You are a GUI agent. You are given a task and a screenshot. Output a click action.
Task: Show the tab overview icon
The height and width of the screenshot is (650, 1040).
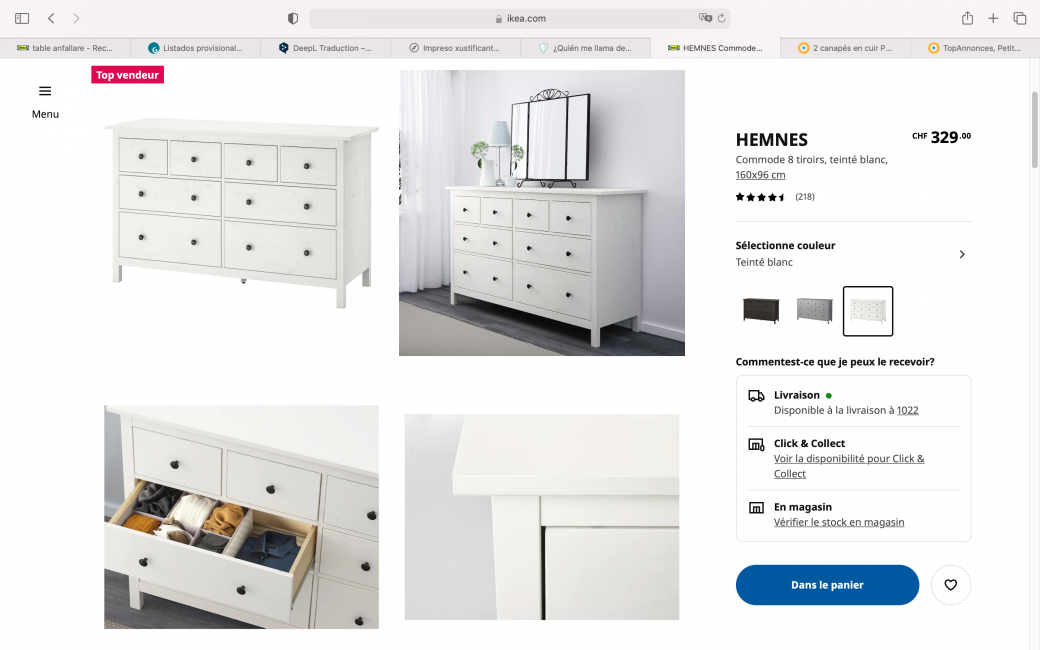point(1020,19)
